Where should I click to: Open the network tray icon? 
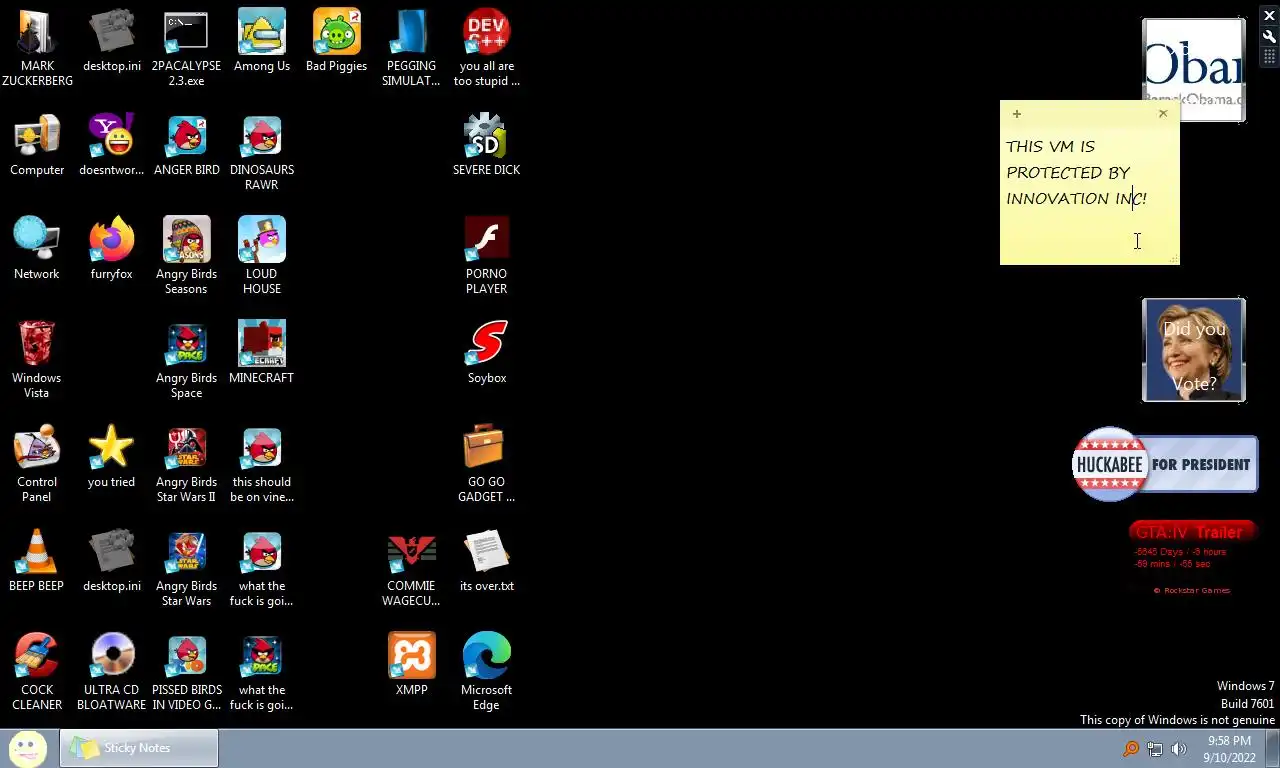coord(1155,749)
